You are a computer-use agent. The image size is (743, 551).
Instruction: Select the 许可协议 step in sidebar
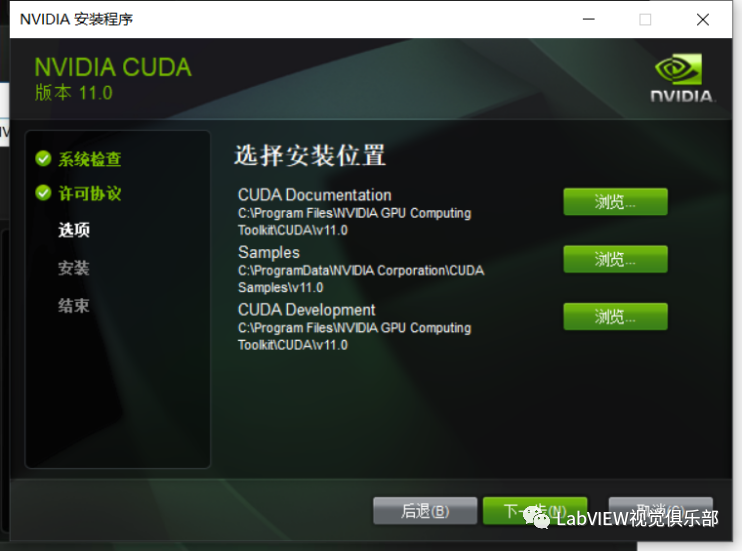coord(90,193)
